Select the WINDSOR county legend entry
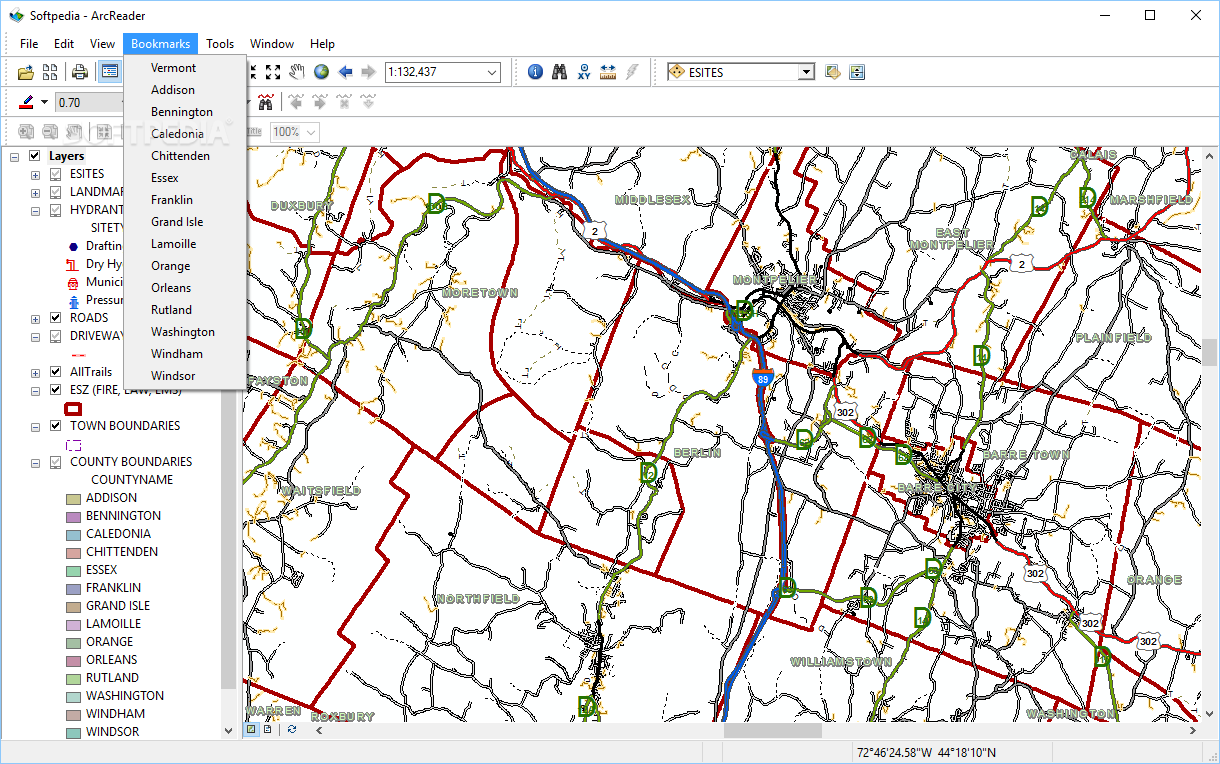This screenshot has width=1220, height=764. pos(112,732)
